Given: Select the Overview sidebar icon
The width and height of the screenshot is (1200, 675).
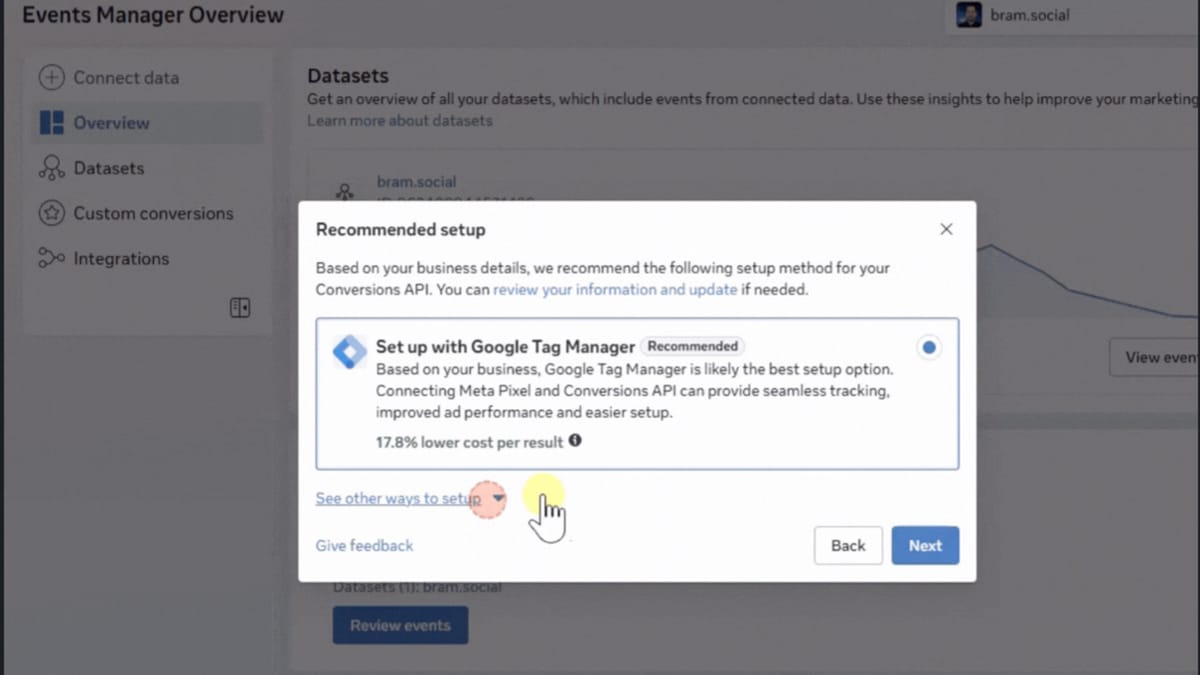Looking at the screenshot, I should (51, 122).
